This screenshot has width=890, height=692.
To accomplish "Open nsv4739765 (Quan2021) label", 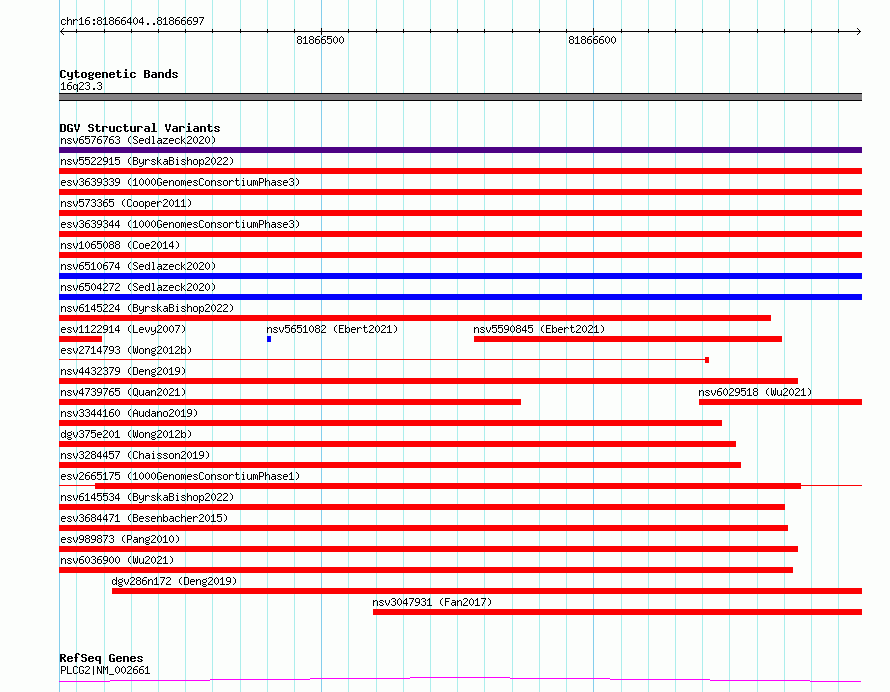I will (x=123, y=392).
